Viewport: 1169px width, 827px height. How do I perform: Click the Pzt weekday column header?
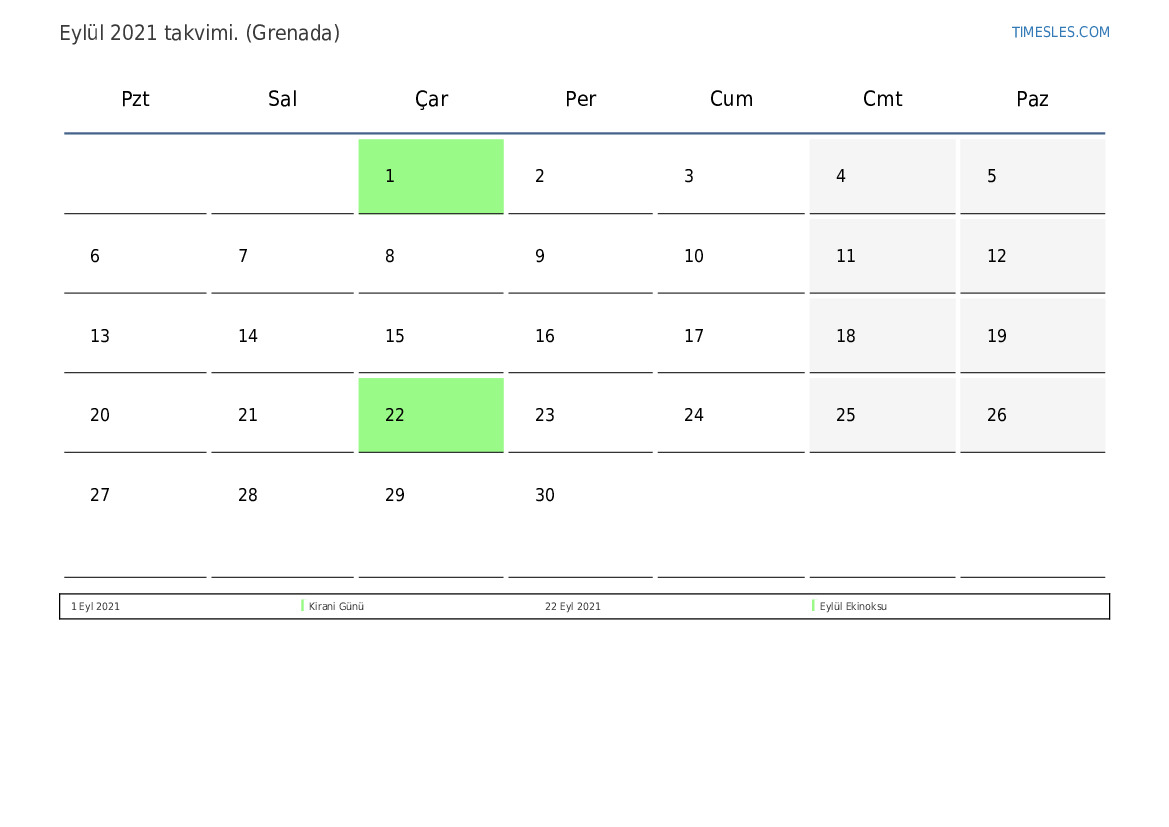tap(135, 99)
